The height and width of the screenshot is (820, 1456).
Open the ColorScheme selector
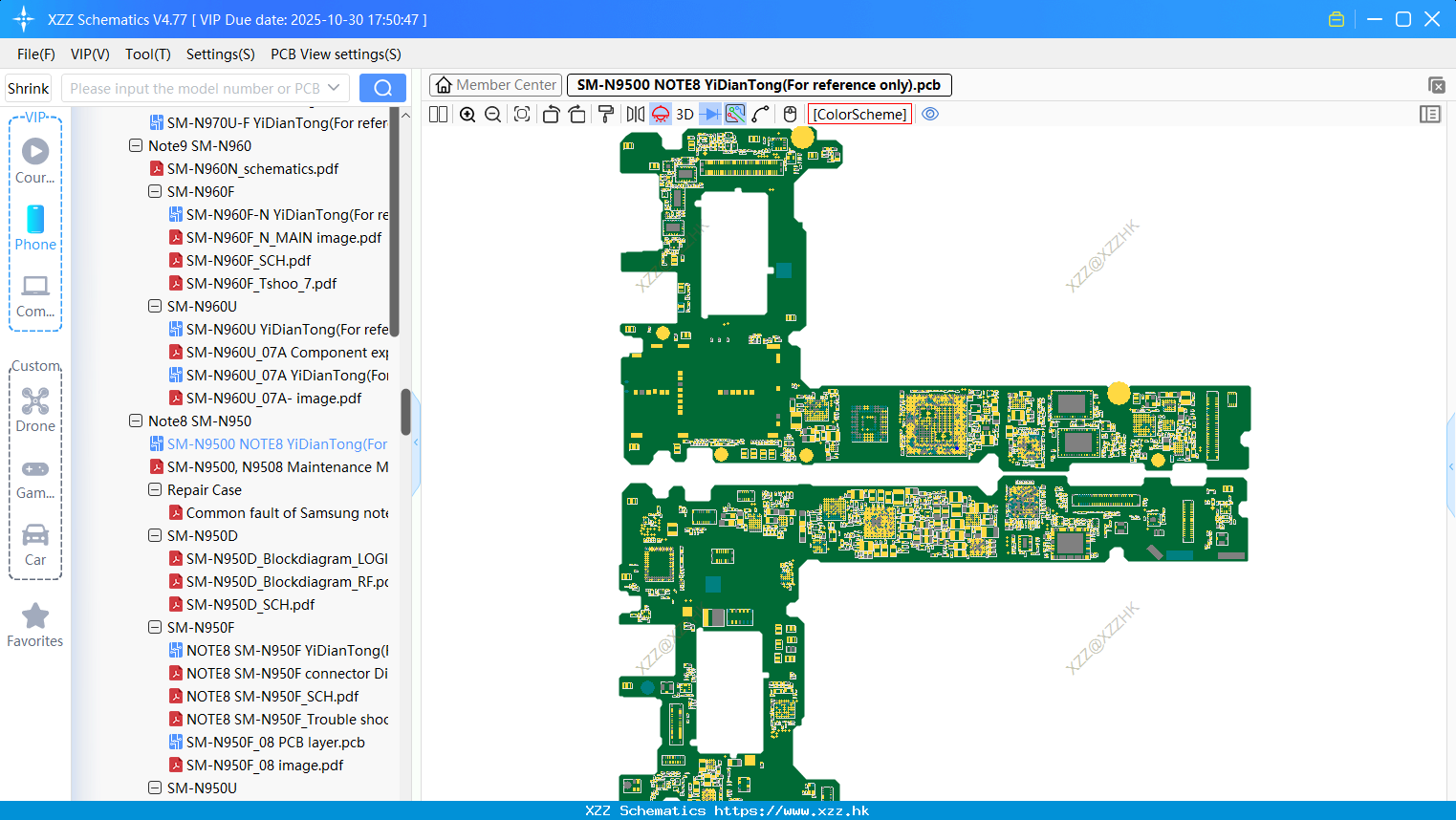(859, 114)
